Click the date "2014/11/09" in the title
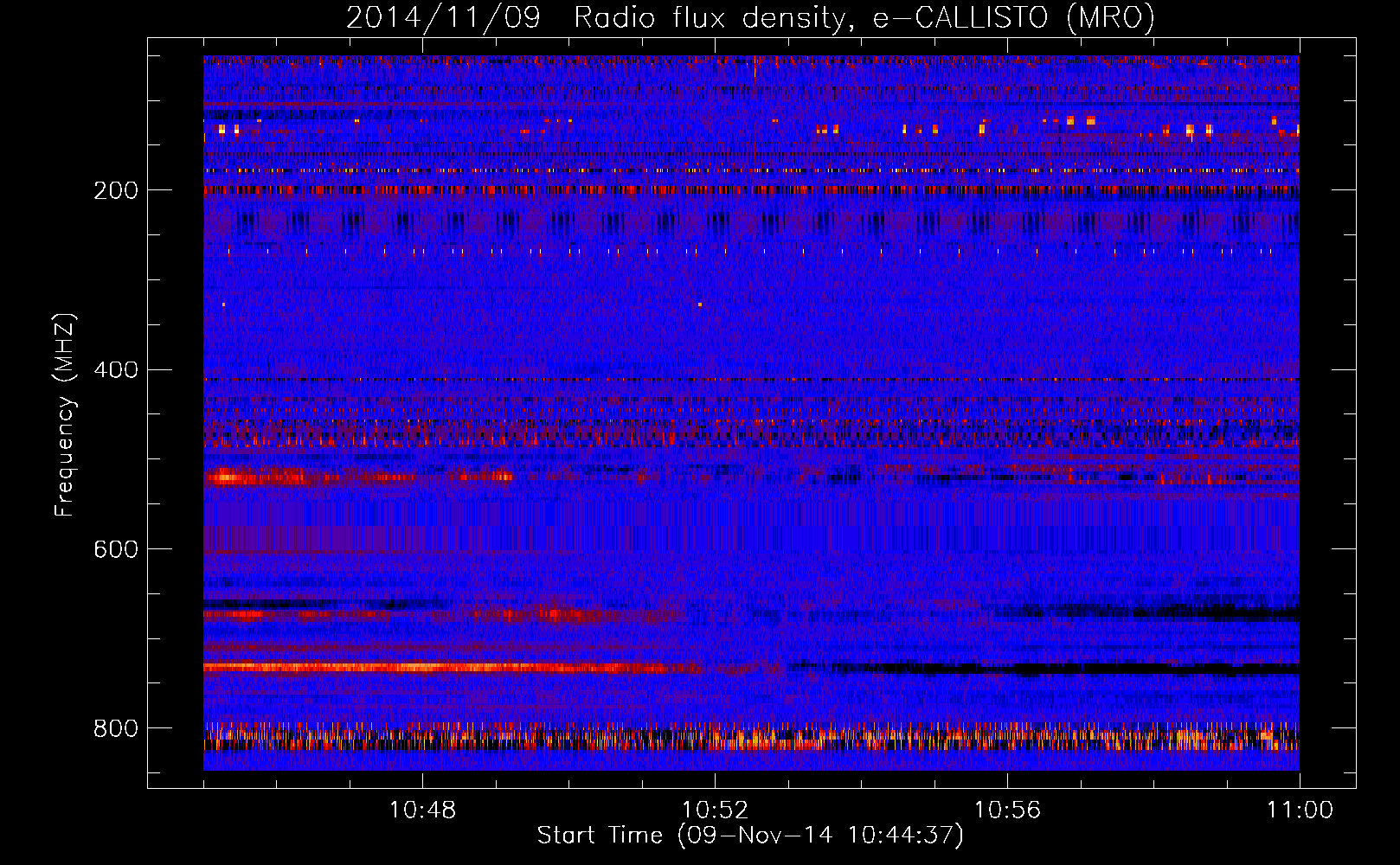 [x=444, y=17]
